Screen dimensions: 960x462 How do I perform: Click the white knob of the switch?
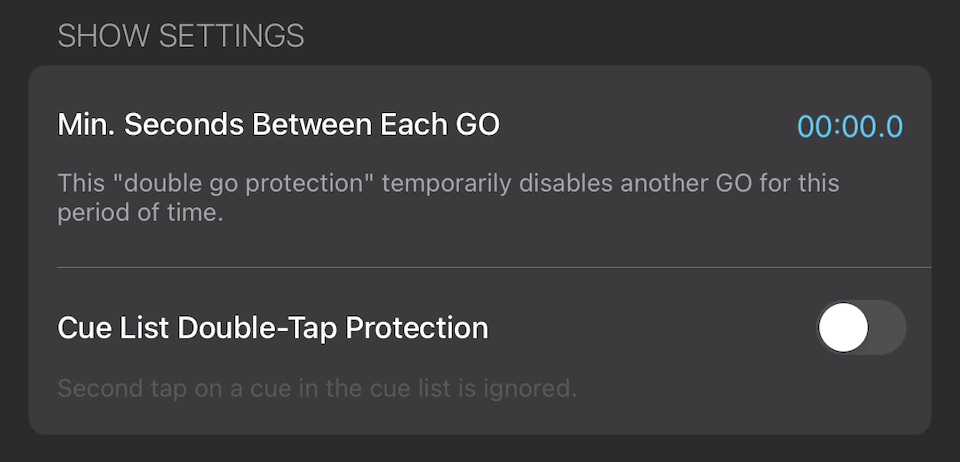843,328
